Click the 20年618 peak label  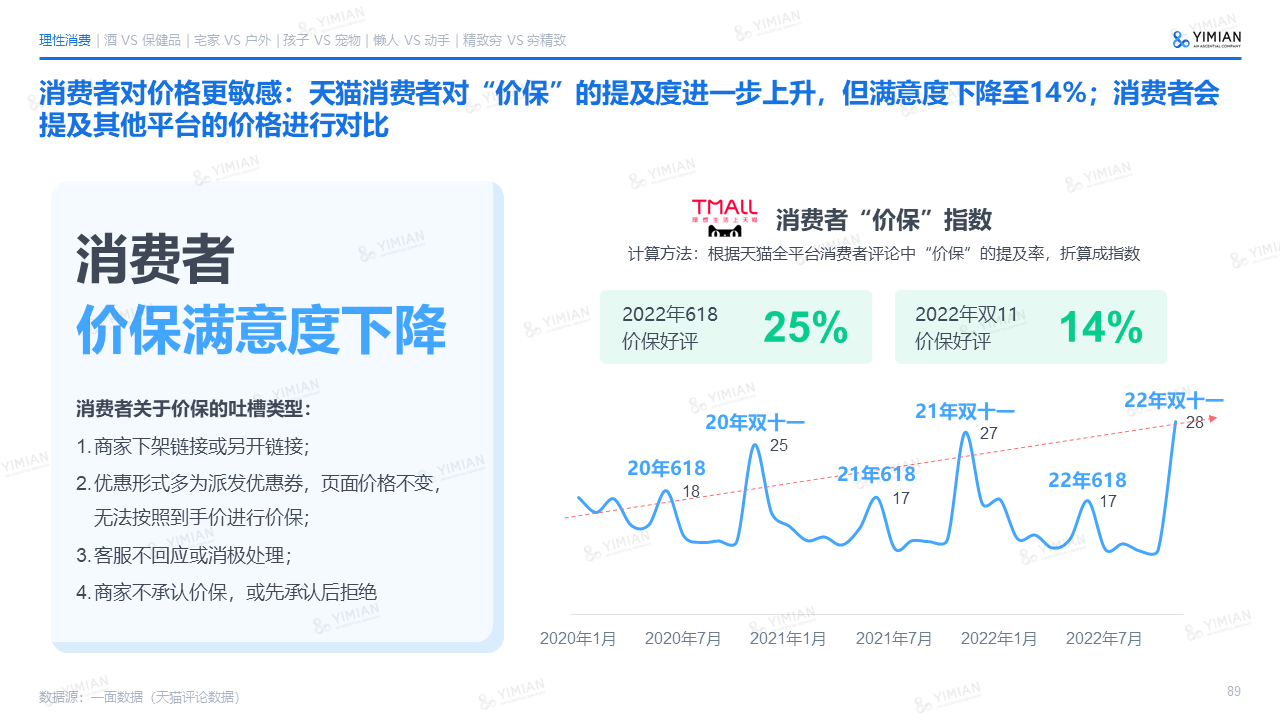[x=666, y=468]
